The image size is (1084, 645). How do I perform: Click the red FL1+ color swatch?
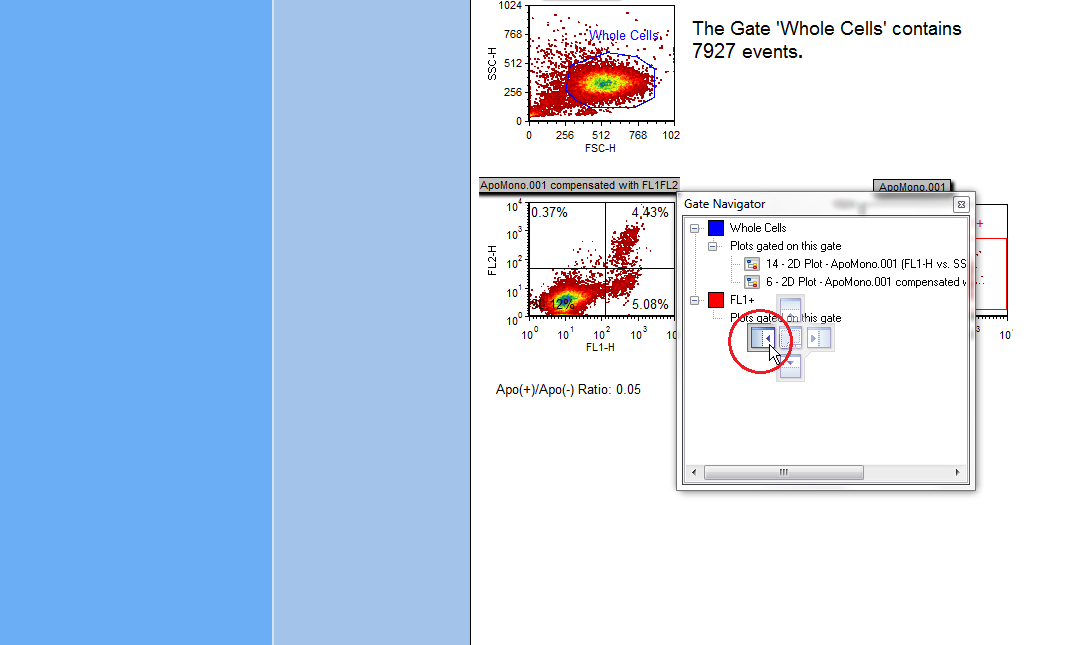coord(716,299)
